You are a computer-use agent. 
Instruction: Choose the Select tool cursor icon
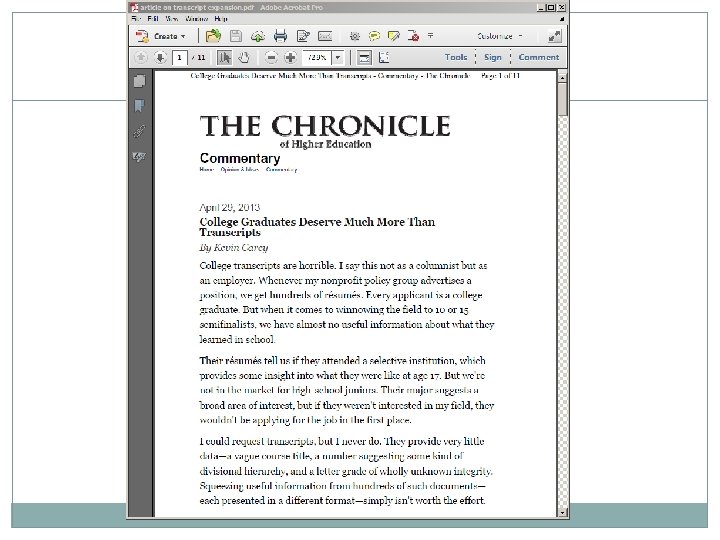[225, 57]
